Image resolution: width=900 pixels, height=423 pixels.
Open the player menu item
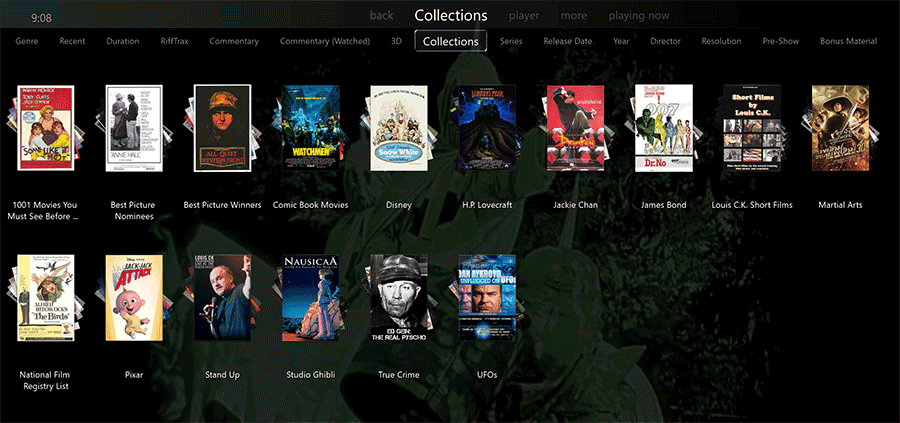click(524, 15)
